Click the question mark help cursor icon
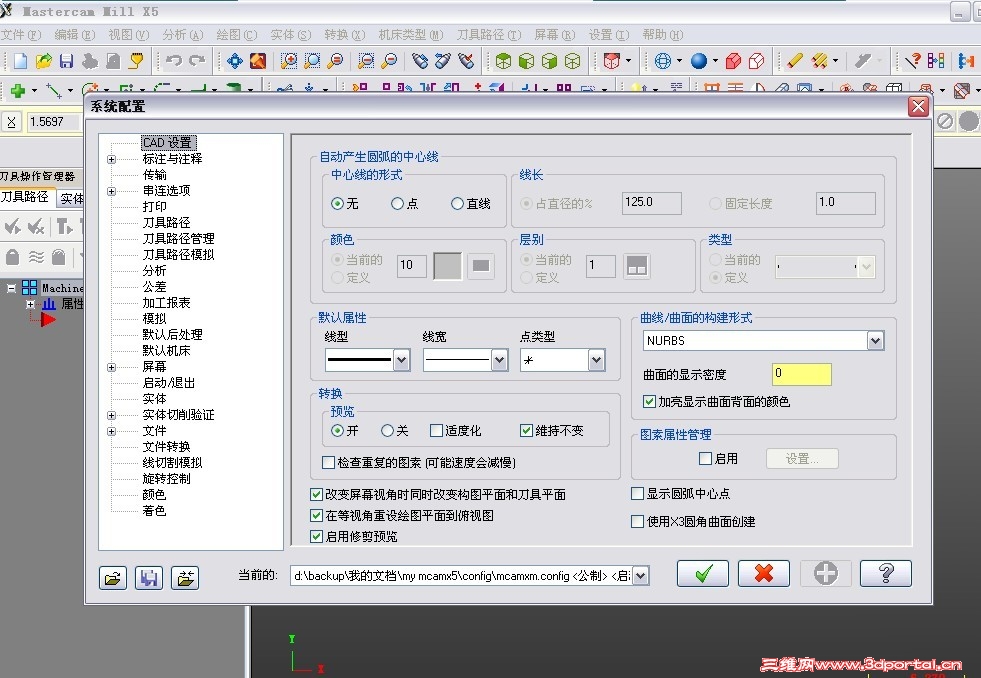Image resolution: width=981 pixels, height=678 pixels. click(x=913, y=61)
